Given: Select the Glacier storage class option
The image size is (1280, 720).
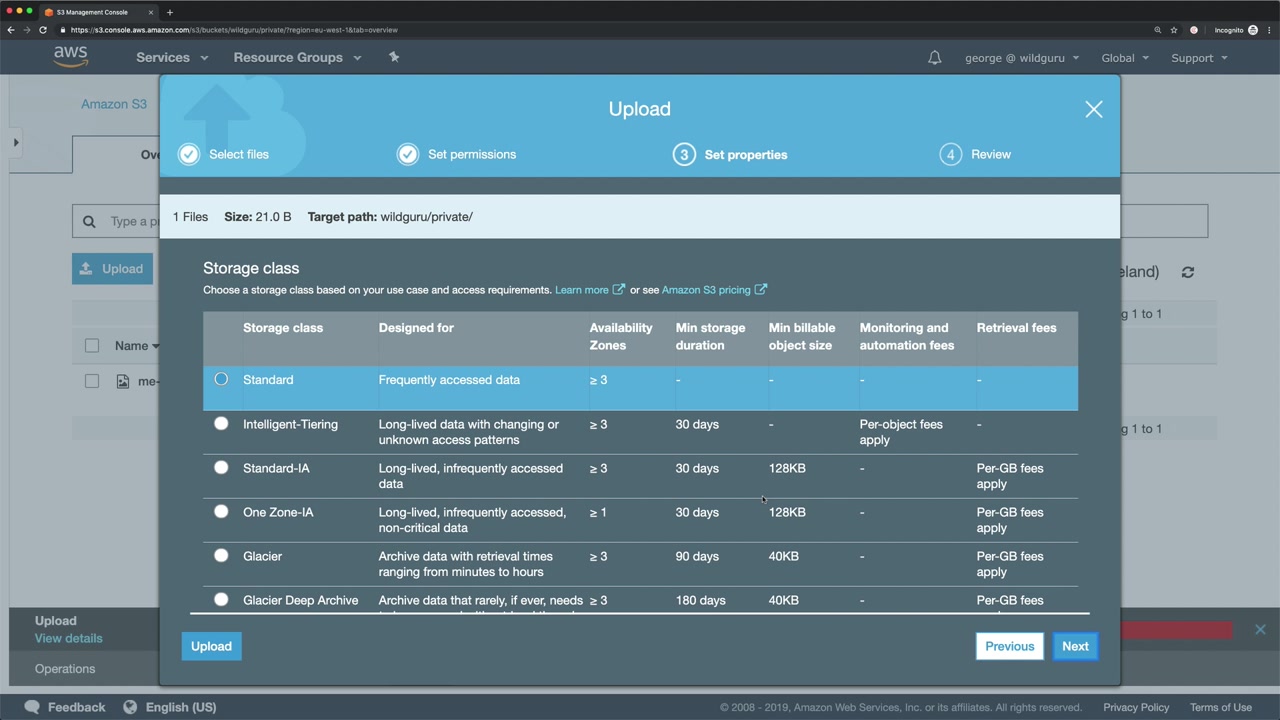Looking at the screenshot, I should tap(221, 555).
